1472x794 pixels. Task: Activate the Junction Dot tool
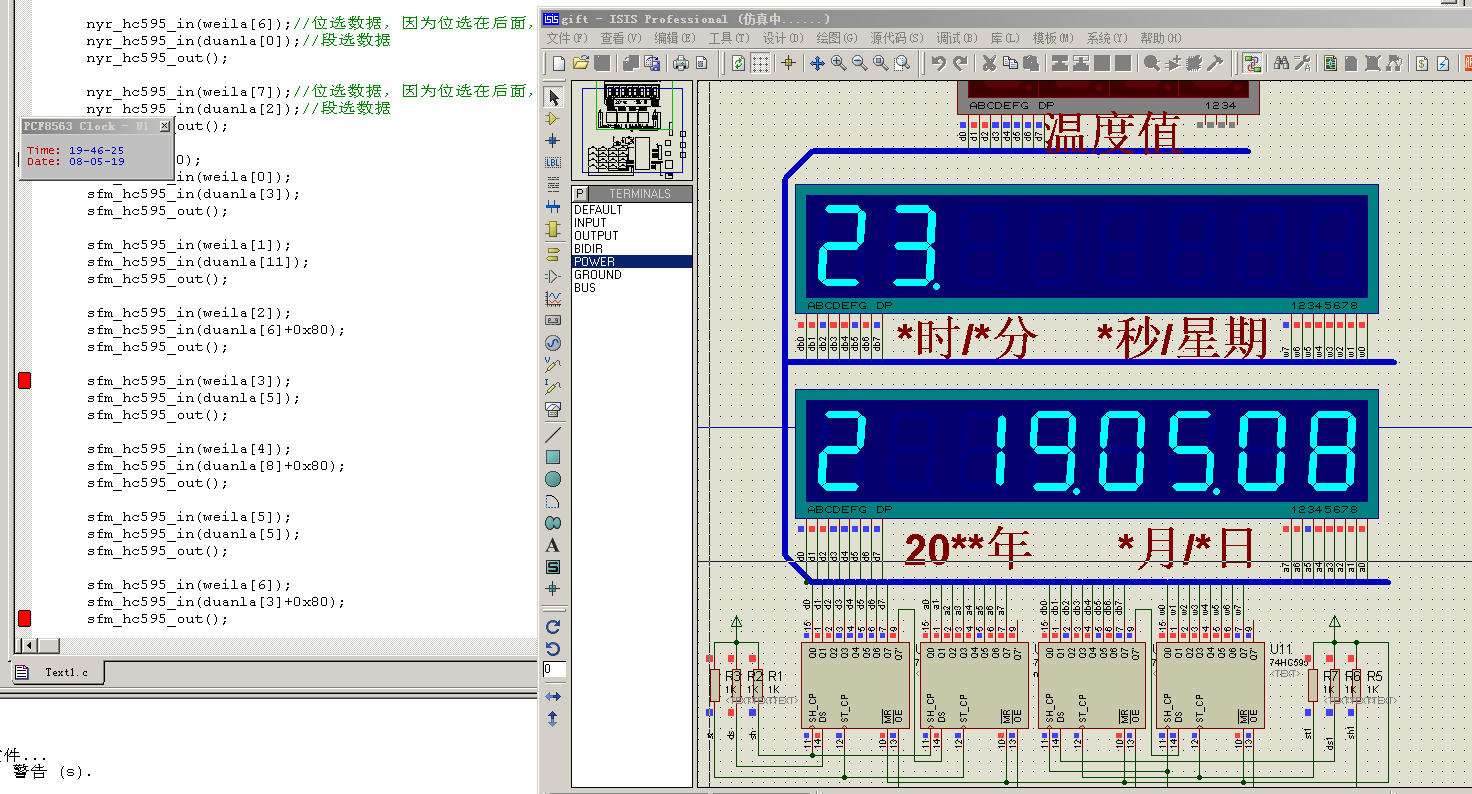point(553,140)
